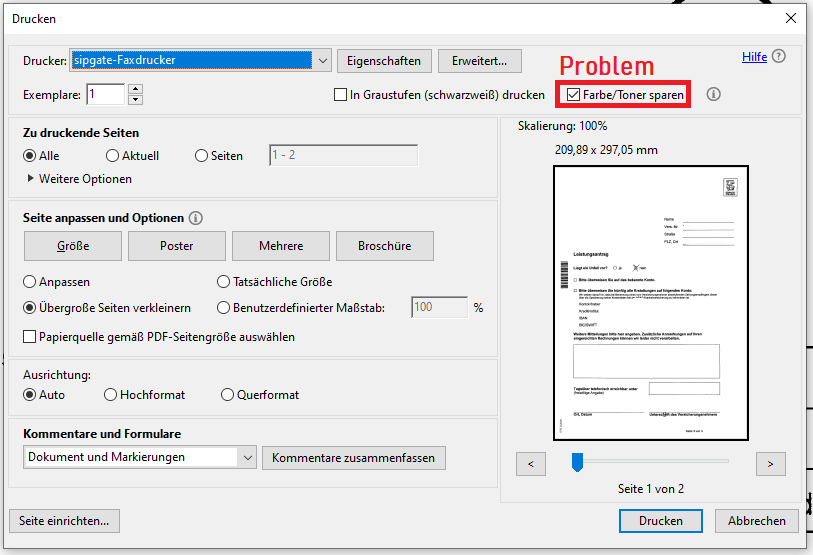Open the Drucker selection dropdown
The width and height of the screenshot is (813, 555).
click(x=322, y=61)
